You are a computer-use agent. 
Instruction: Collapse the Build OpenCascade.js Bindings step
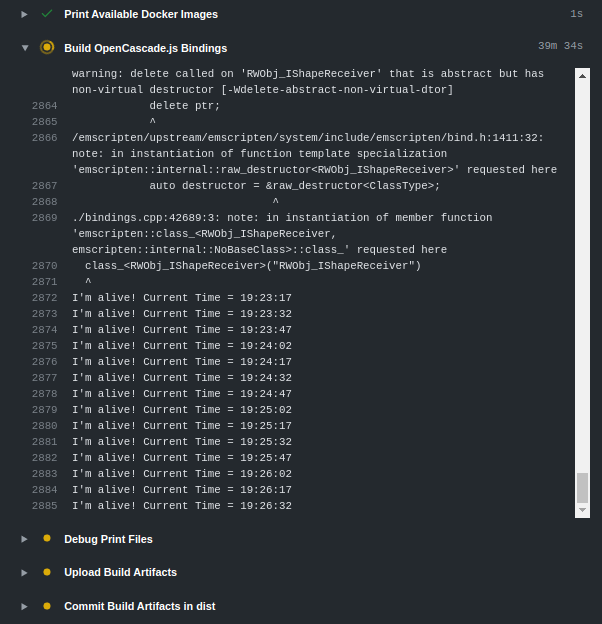(x=25, y=48)
